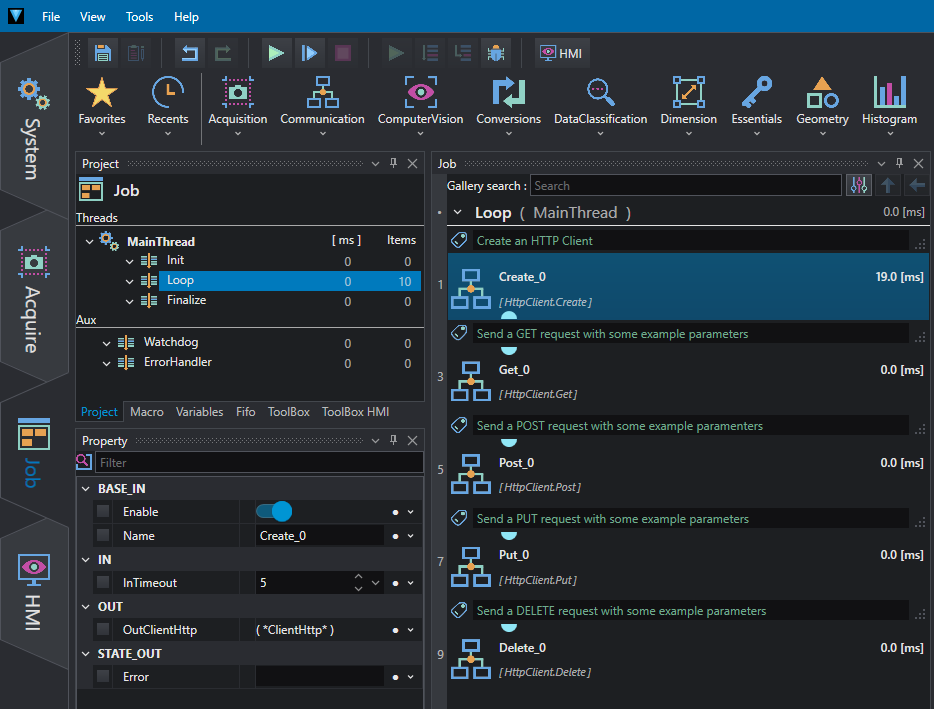Click the Save icon in toolbar
This screenshot has width=934, height=709.
(x=102, y=53)
